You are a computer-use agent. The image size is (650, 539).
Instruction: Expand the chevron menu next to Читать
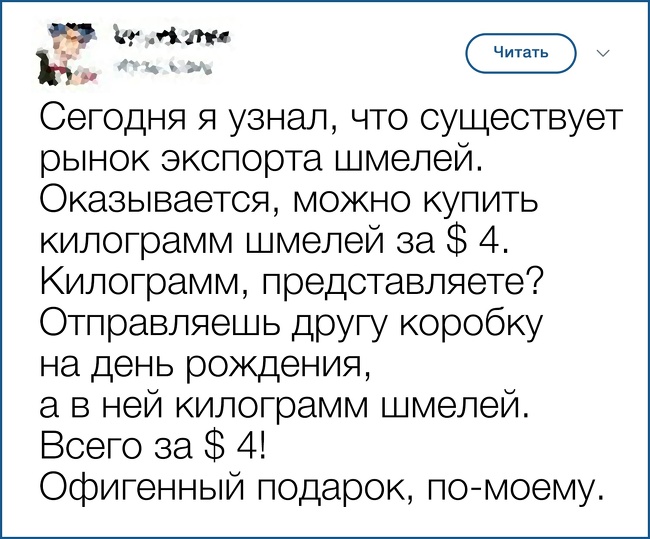tap(603, 54)
